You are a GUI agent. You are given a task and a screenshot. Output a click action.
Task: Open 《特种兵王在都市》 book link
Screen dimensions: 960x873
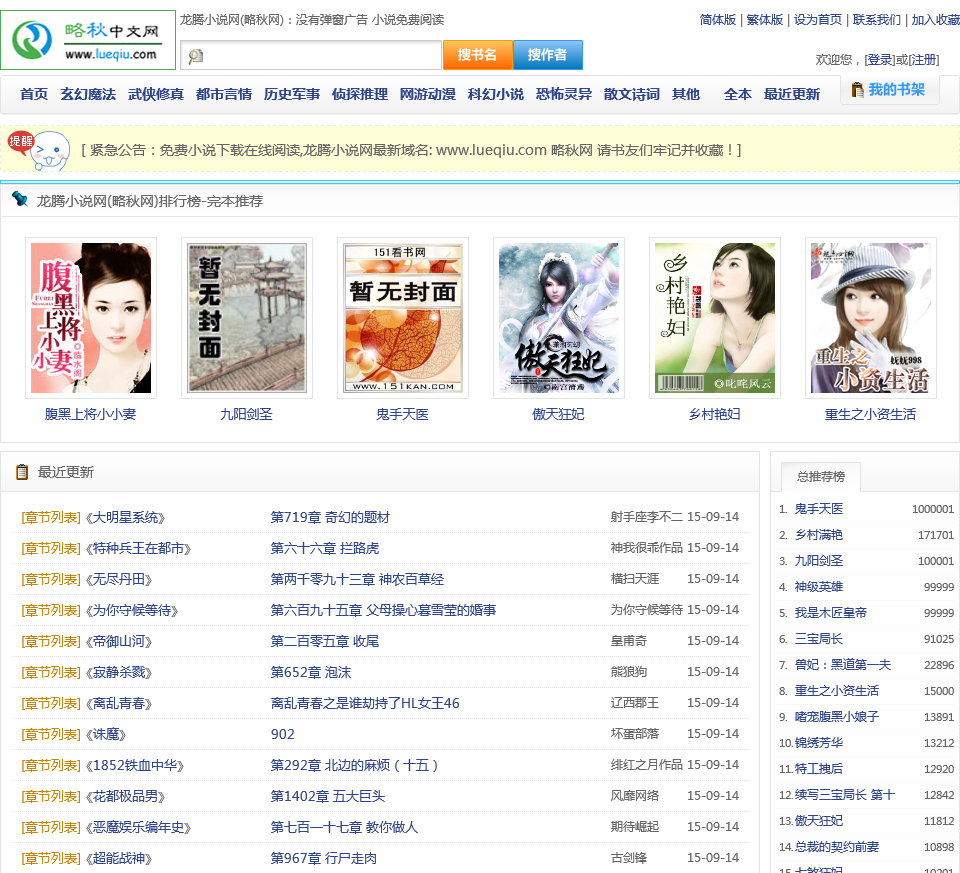pos(138,549)
